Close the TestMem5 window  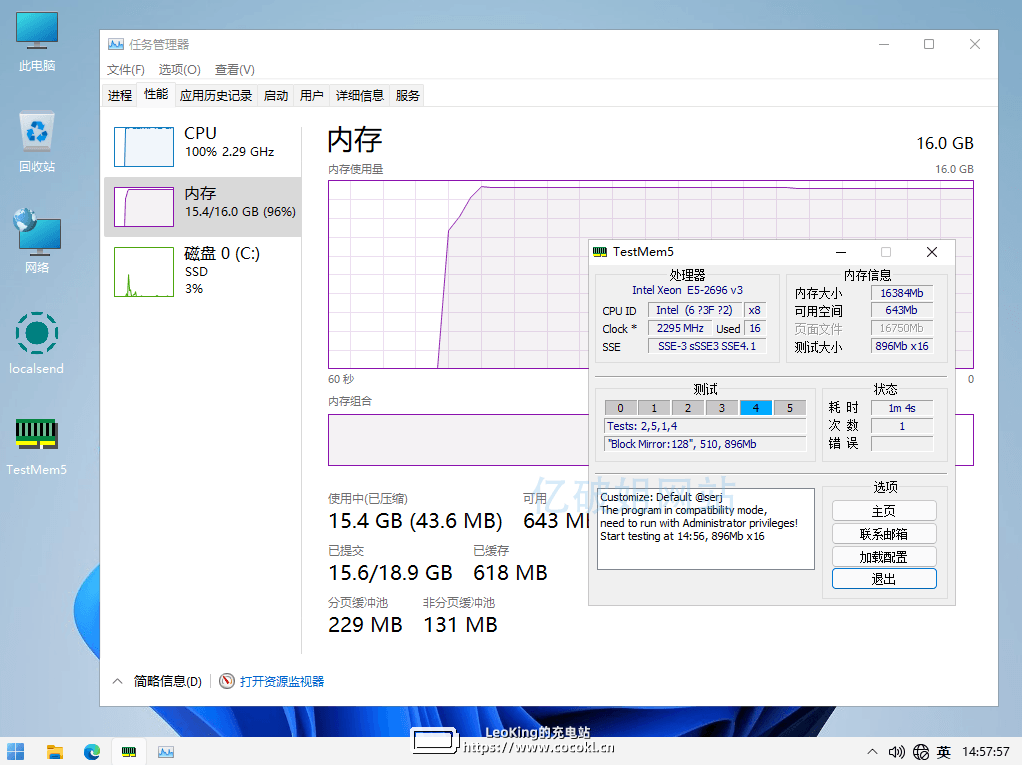coord(932,252)
